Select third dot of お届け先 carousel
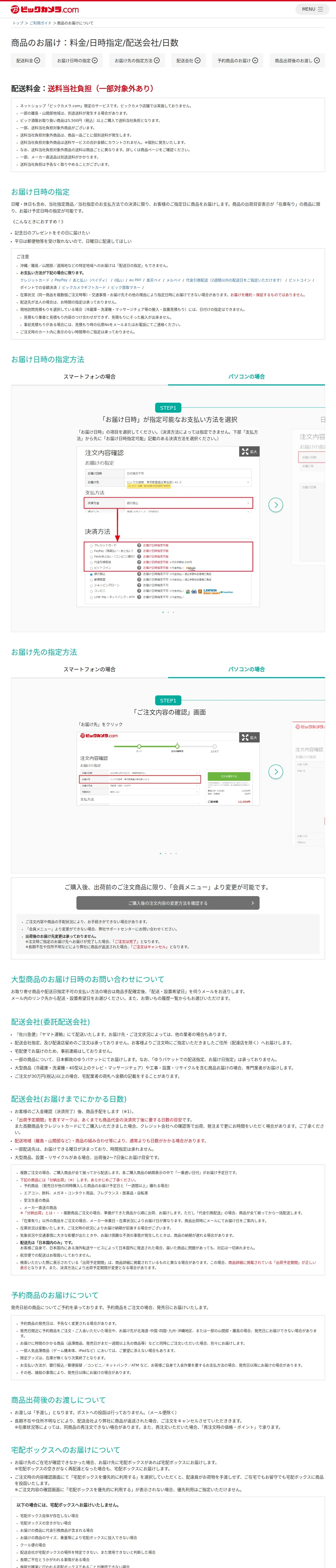This screenshot has height=1568, width=336. 171,854
